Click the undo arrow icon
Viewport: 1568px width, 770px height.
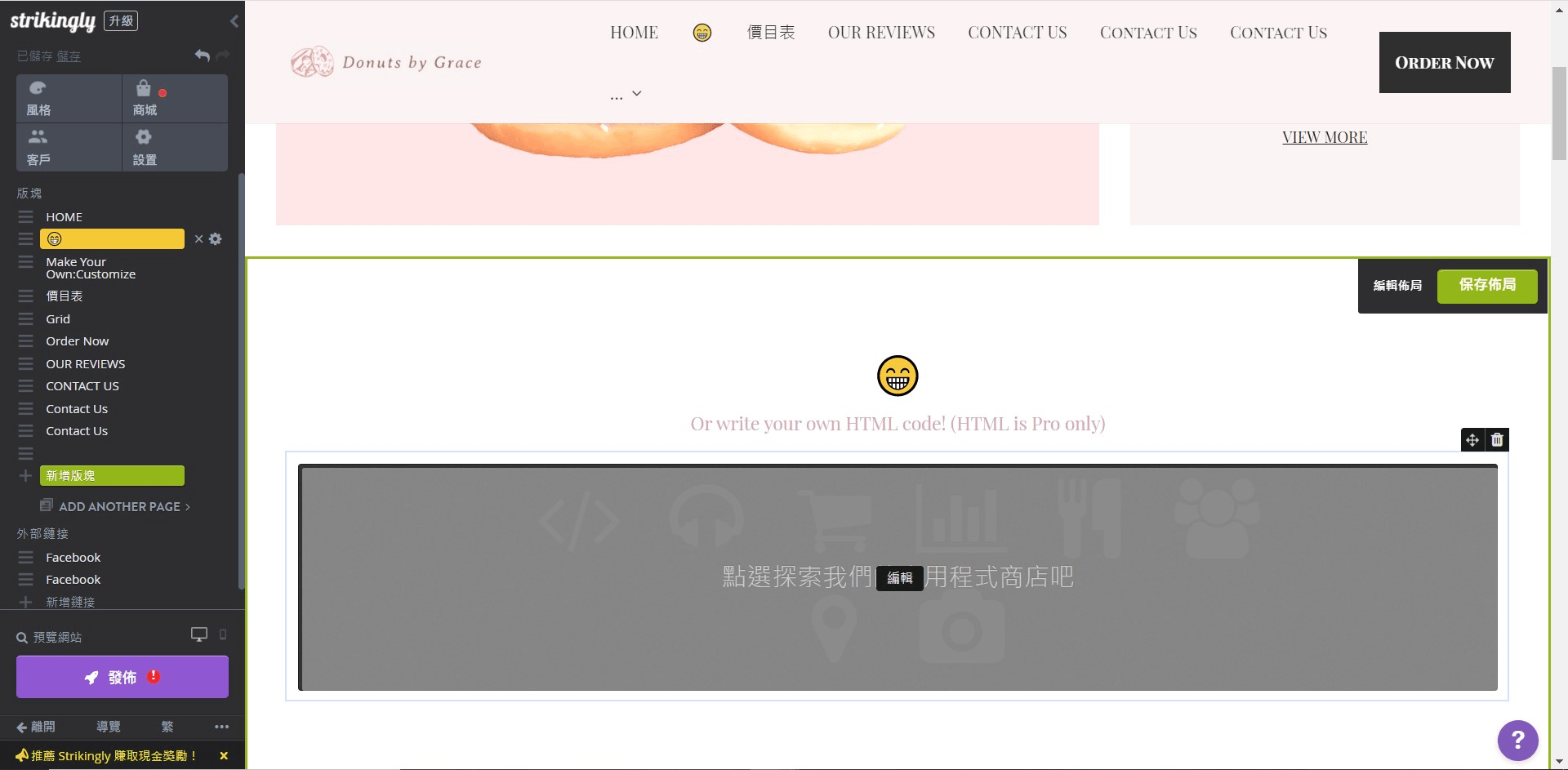[x=202, y=56]
